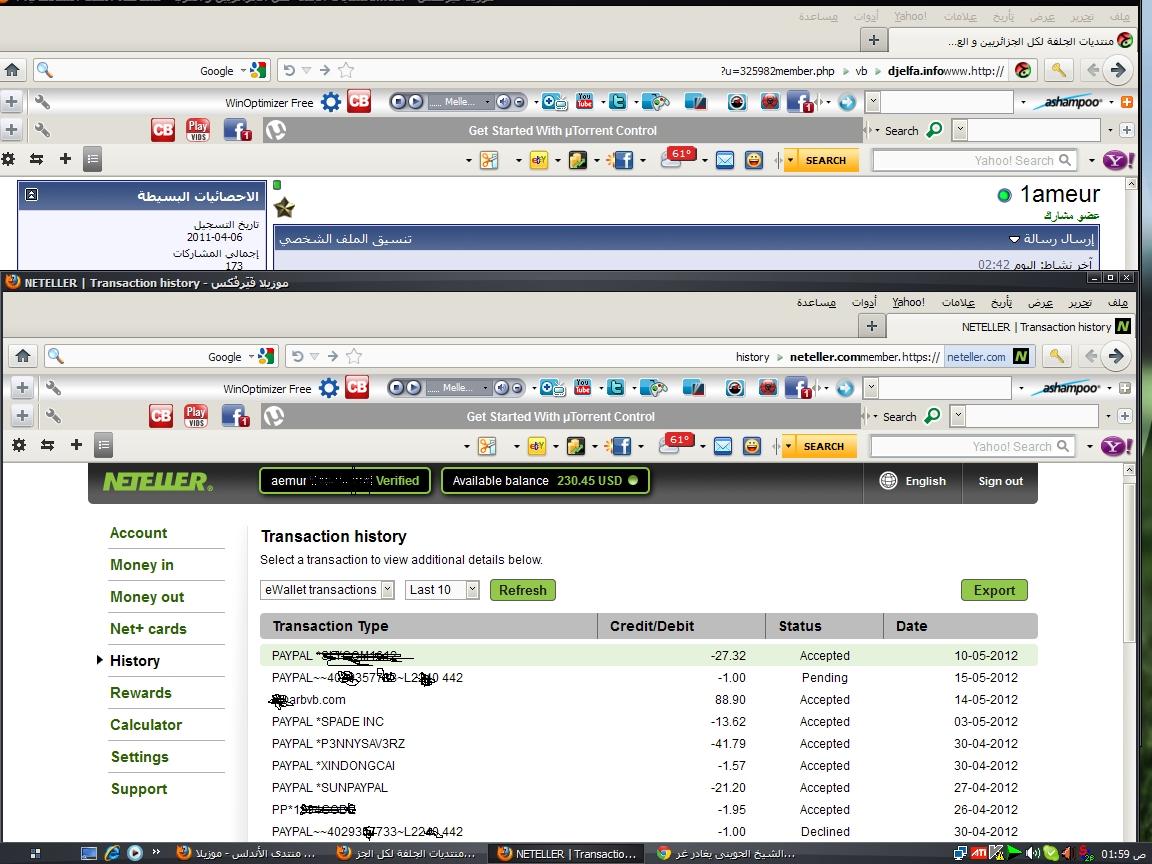Click the Refresh button
The height and width of the screenshot is (864, 1152).
[522, 590]
